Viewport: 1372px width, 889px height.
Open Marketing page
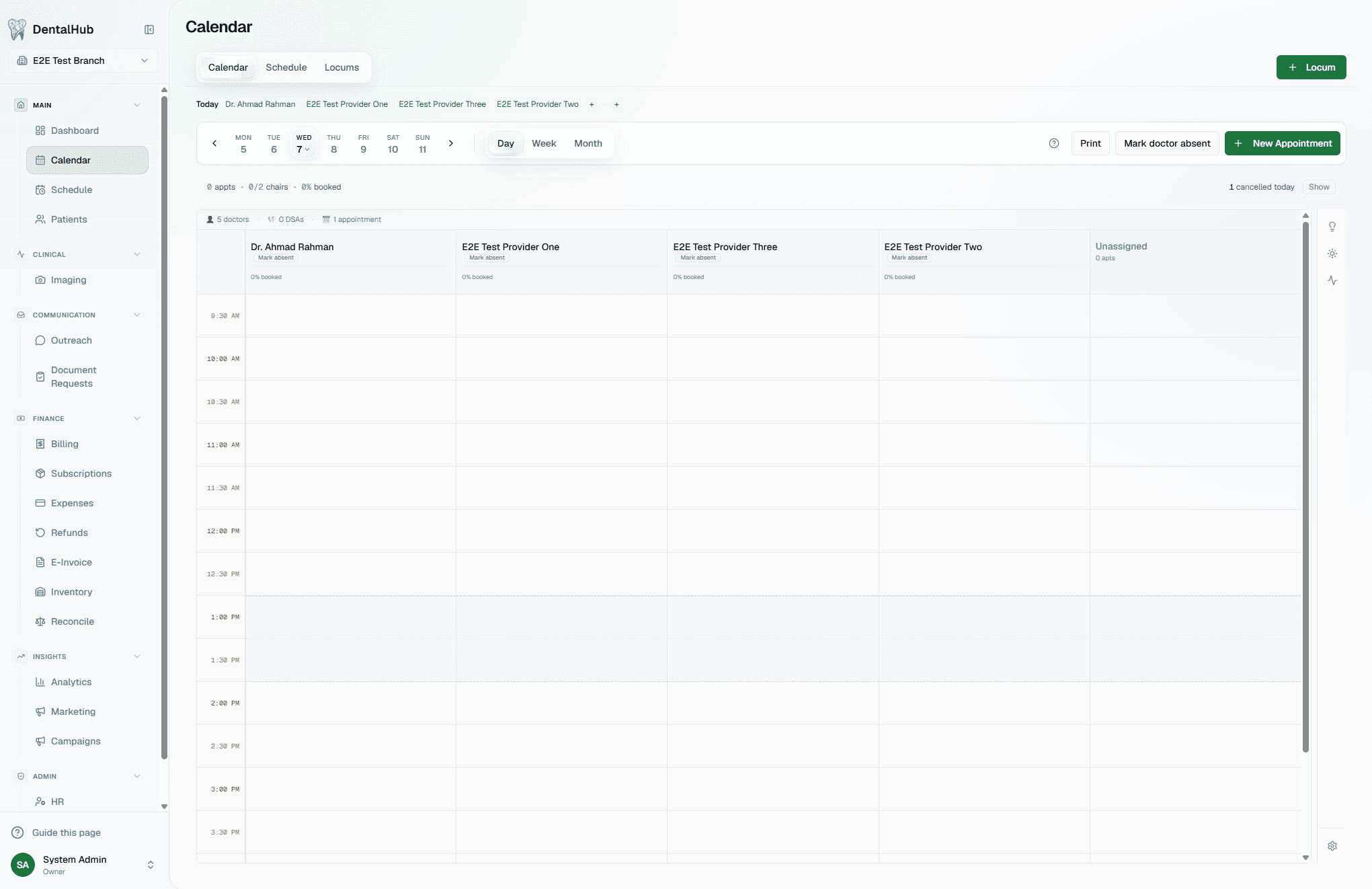[x=87, y=711]
